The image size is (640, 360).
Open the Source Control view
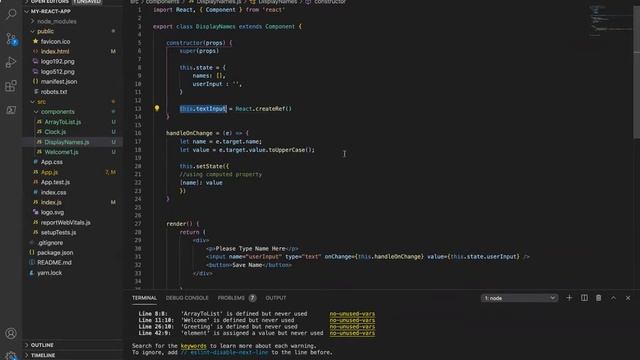tap(11, 39)
